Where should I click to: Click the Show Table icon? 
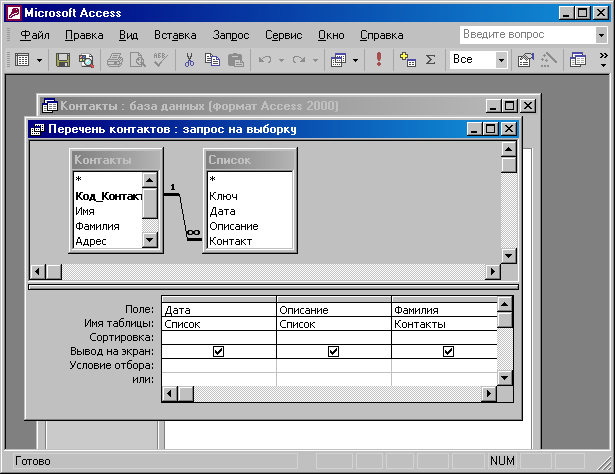(408, 60)
